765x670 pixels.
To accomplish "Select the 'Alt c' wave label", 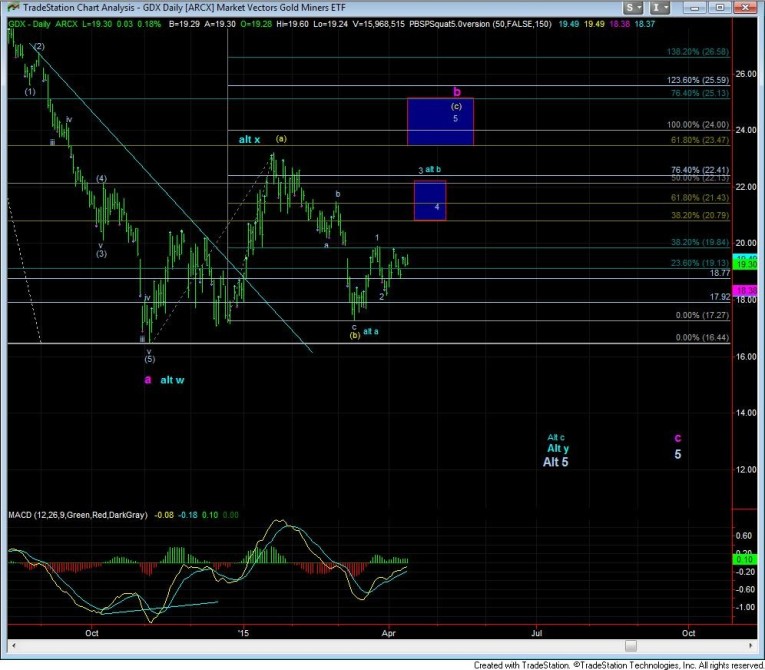I will [556, 437].
